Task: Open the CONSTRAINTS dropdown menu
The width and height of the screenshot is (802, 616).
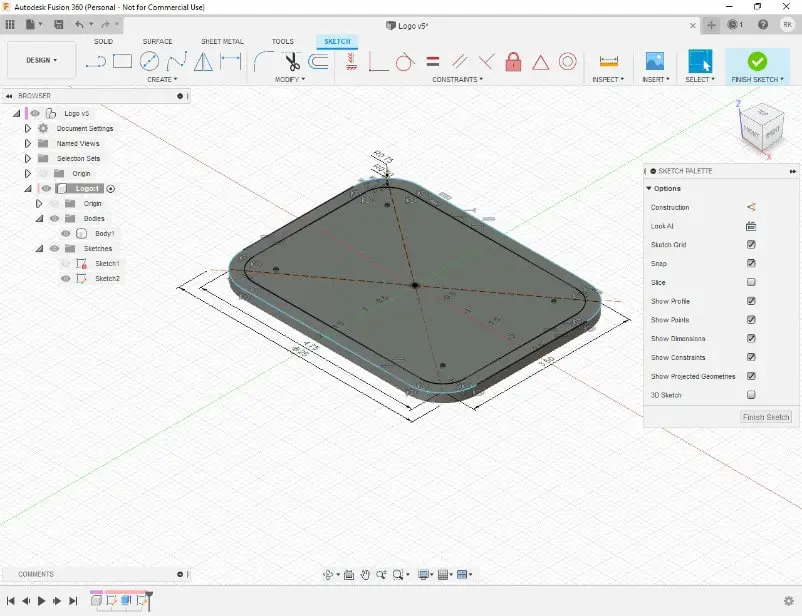Action: [x=457, y=79]
